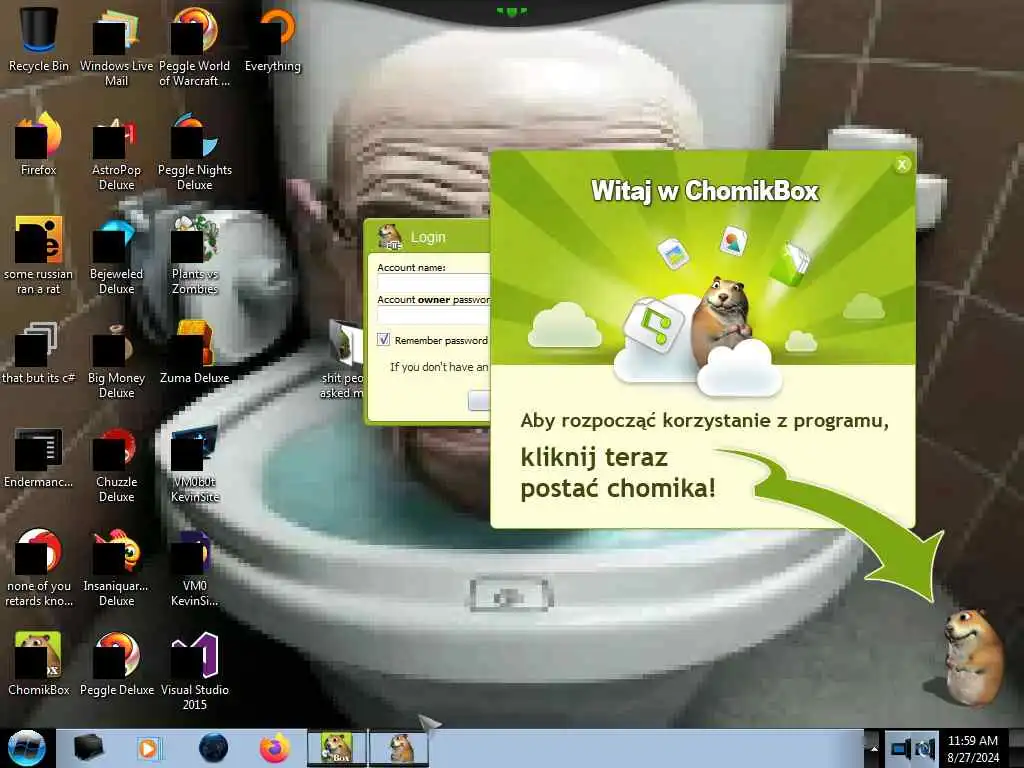Screen dimensions: 1024x768
Task: Open the media player taskbar icon
Action: (149, 748)
